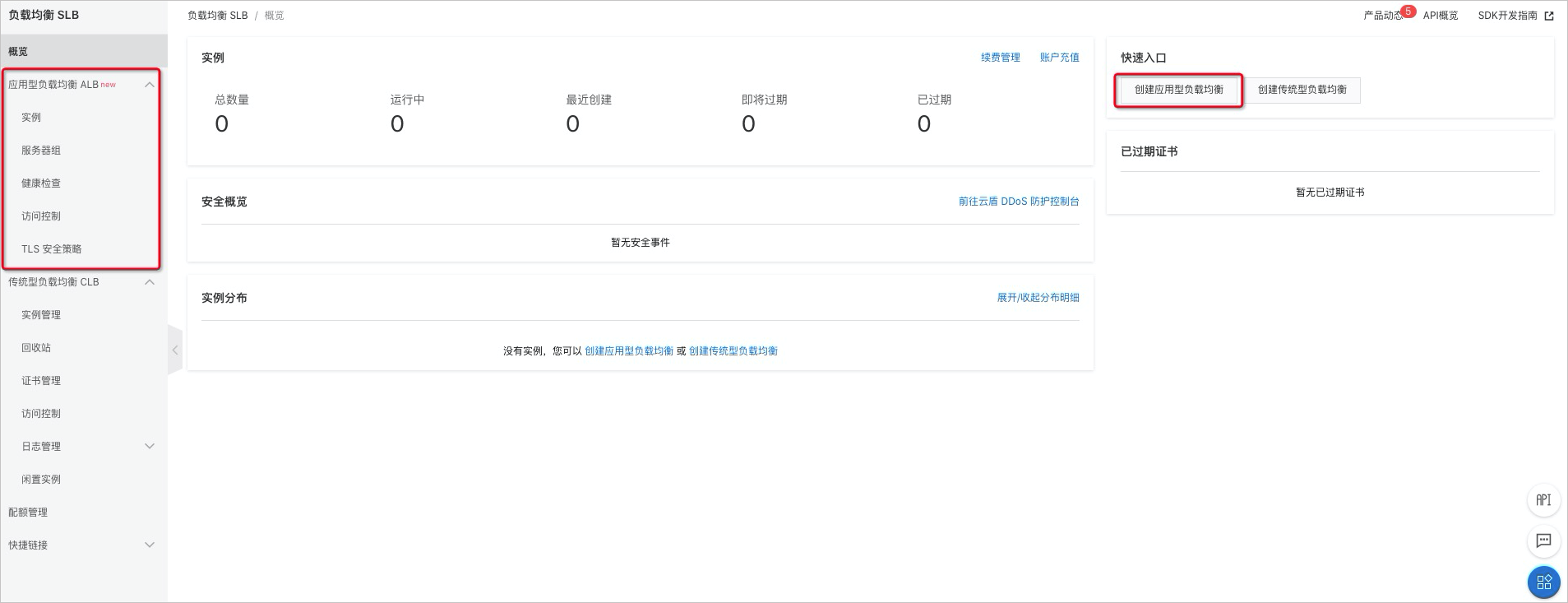
Task: Open the 账户充值 link
Action: 1059,58
